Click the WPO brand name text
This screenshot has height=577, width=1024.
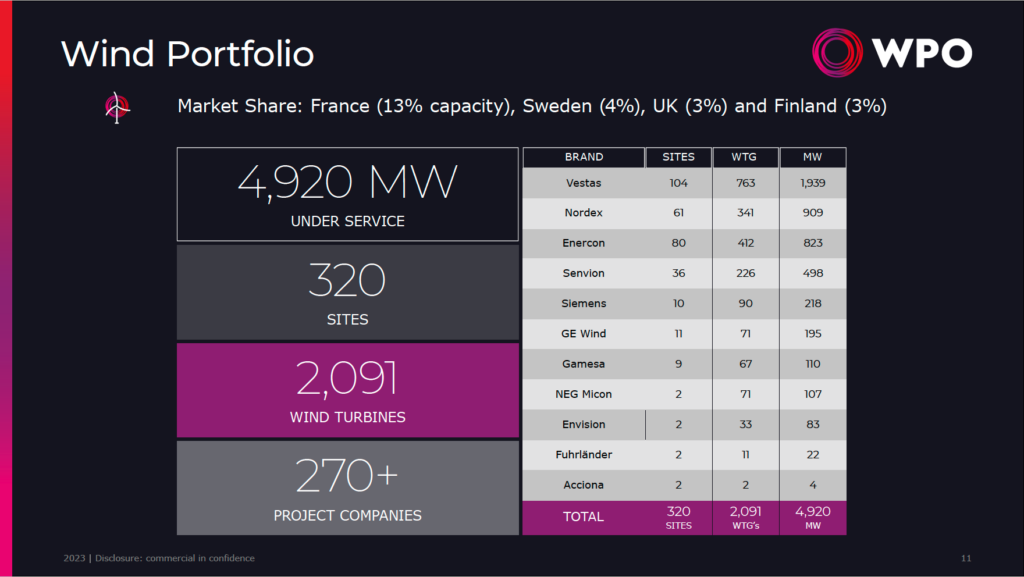click(921, 54)
